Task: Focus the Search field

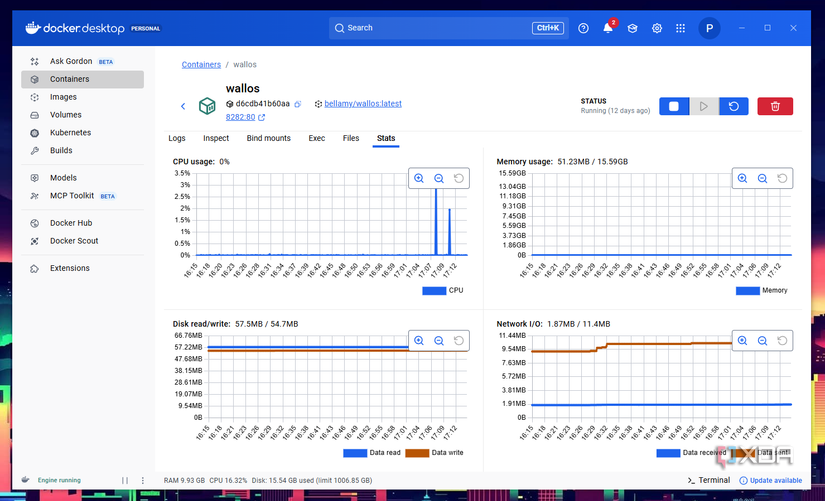Action: pos(449,28)
